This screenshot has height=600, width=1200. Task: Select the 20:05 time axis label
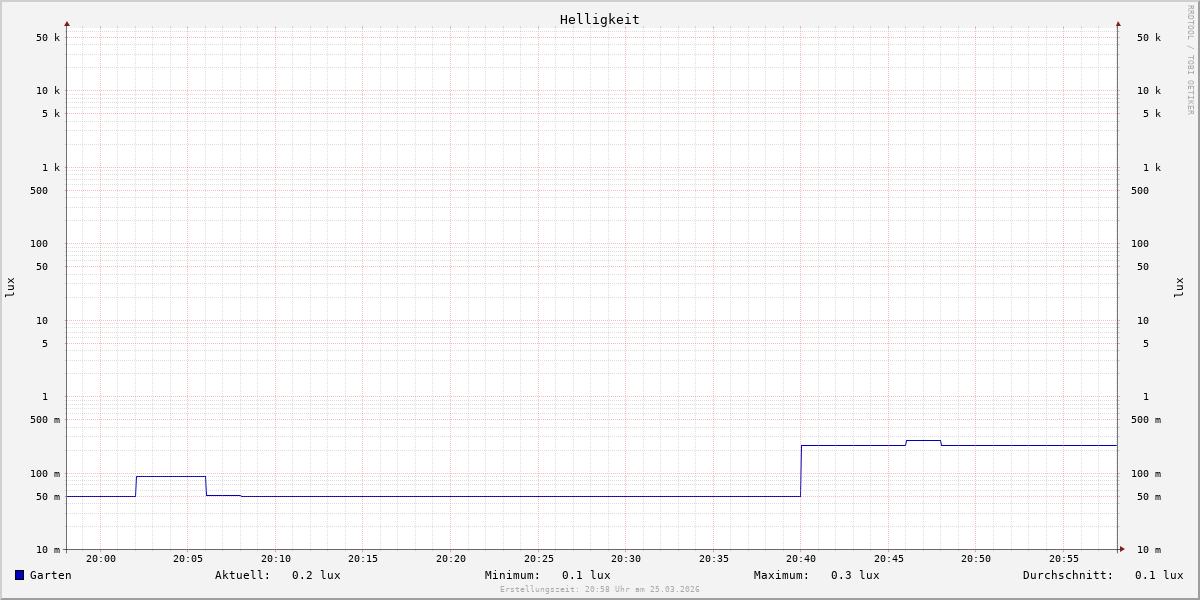point(188,559)
